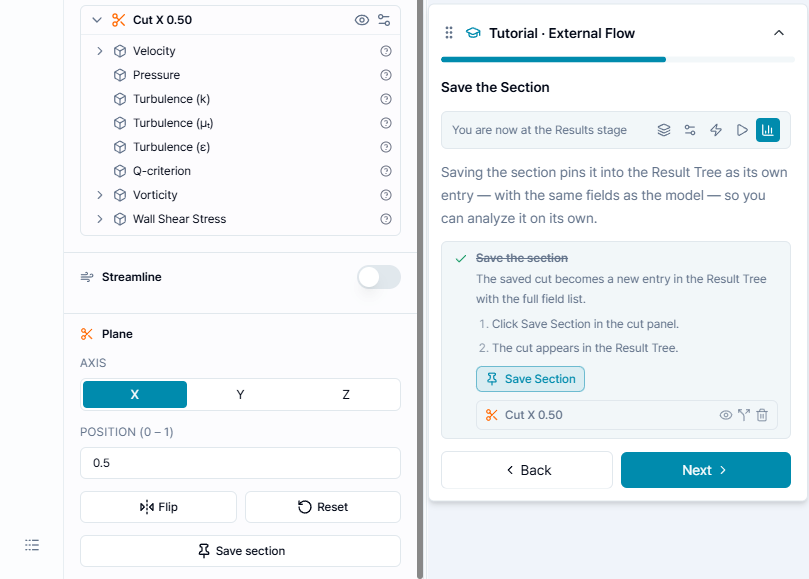809x579 pixels.
Task: Click the layers stack stage icon
Action: tap(664, 130)
